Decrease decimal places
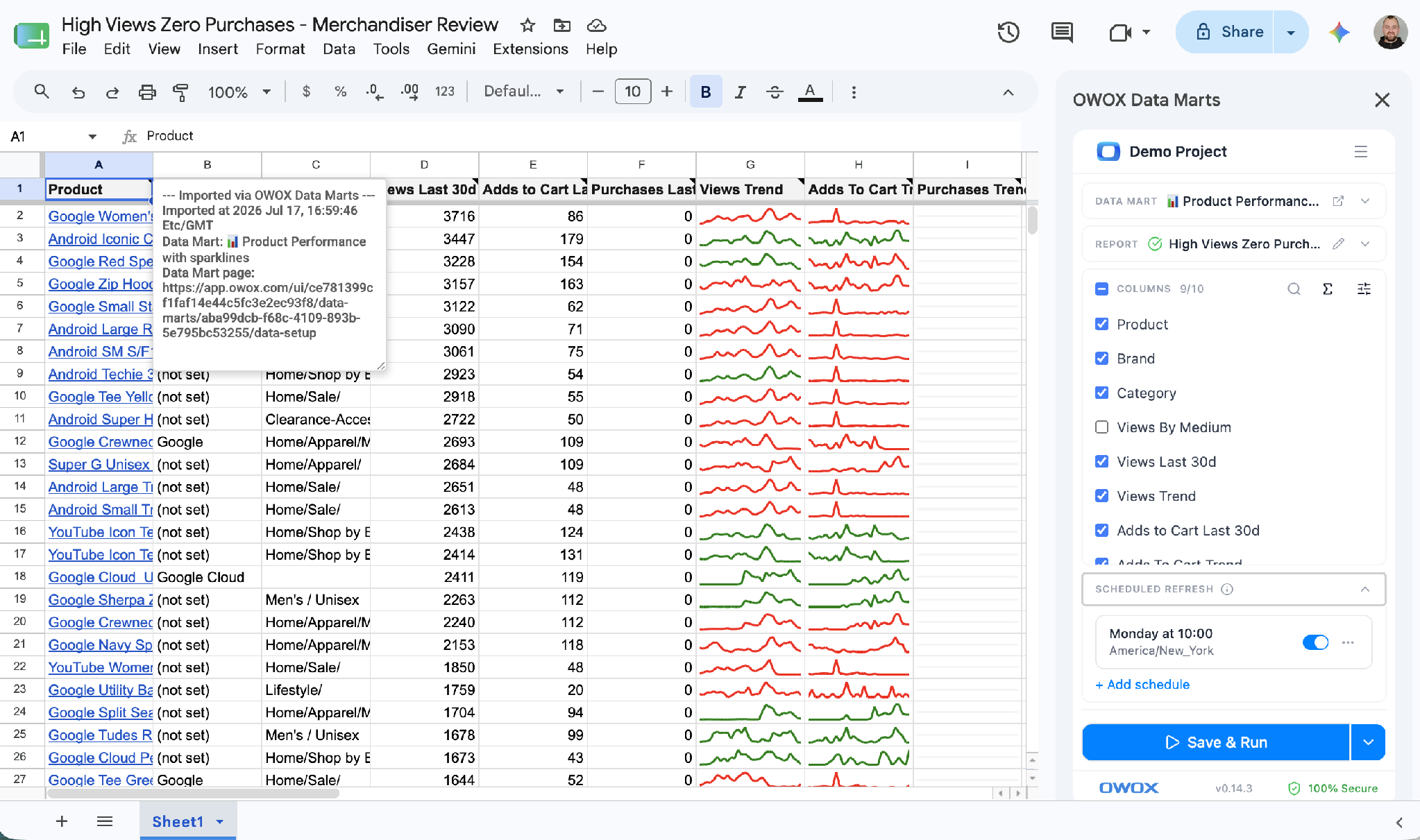 tap(375, 92)
